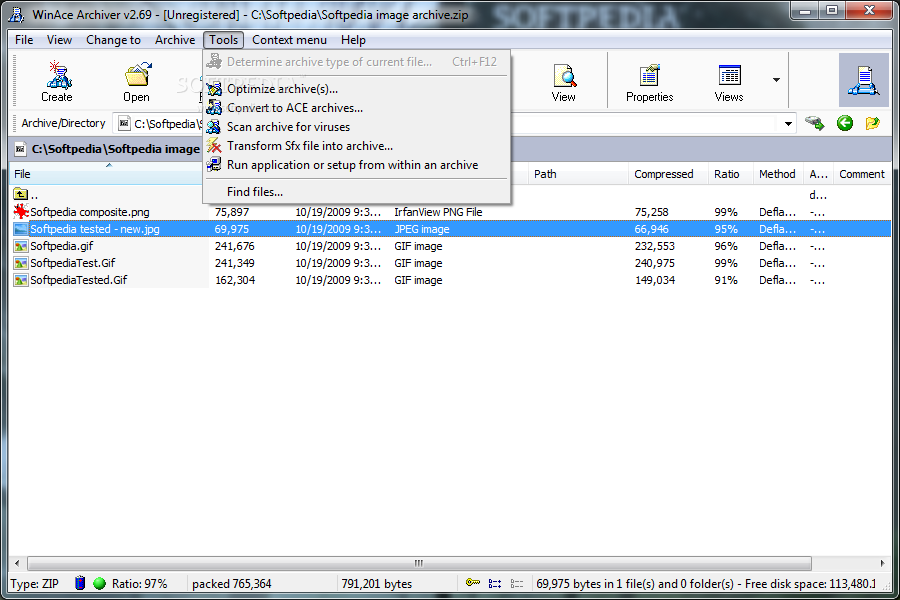Open the Properties toolbar icon
This screenshot has height=600, width=900.
650,76
